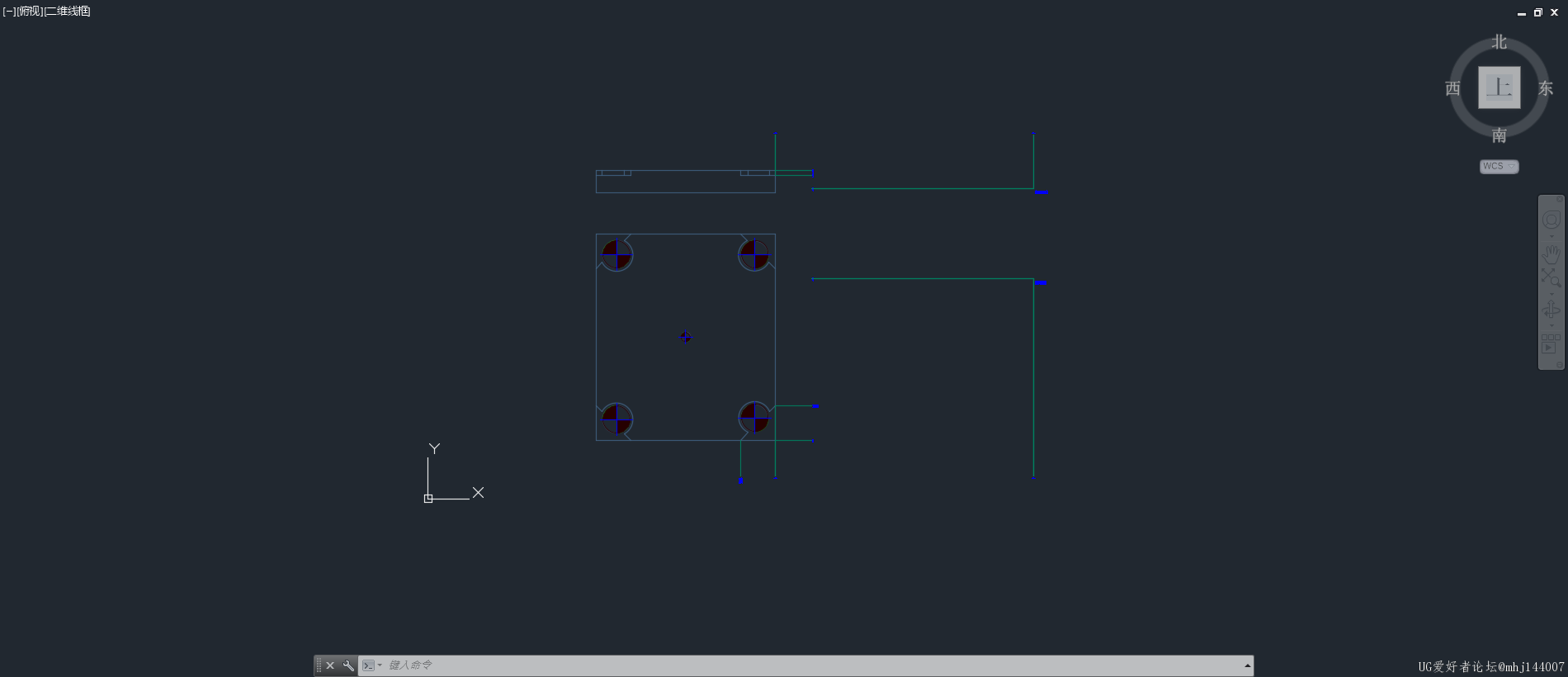1568x677 pixels.
Task: Close the command line window
Action: coord(330,665)
